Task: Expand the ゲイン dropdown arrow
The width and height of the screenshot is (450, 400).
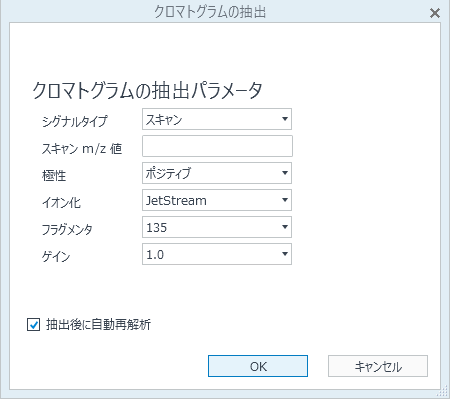Action: coord(285,254)
